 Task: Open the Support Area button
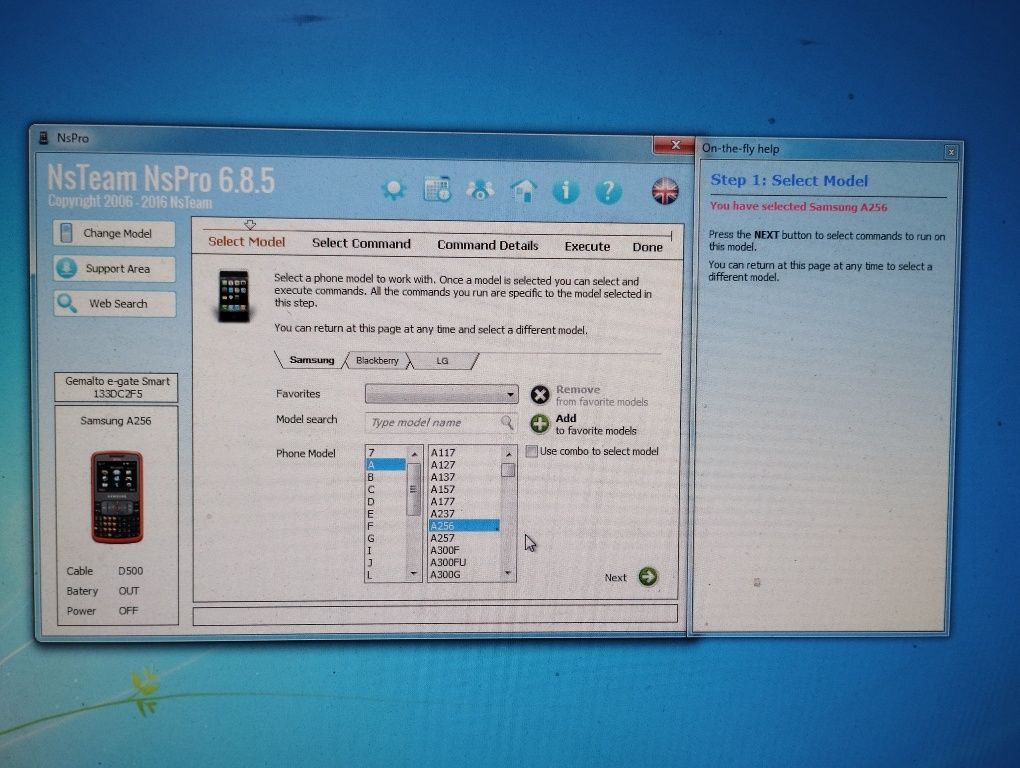(x=114, y=269)
